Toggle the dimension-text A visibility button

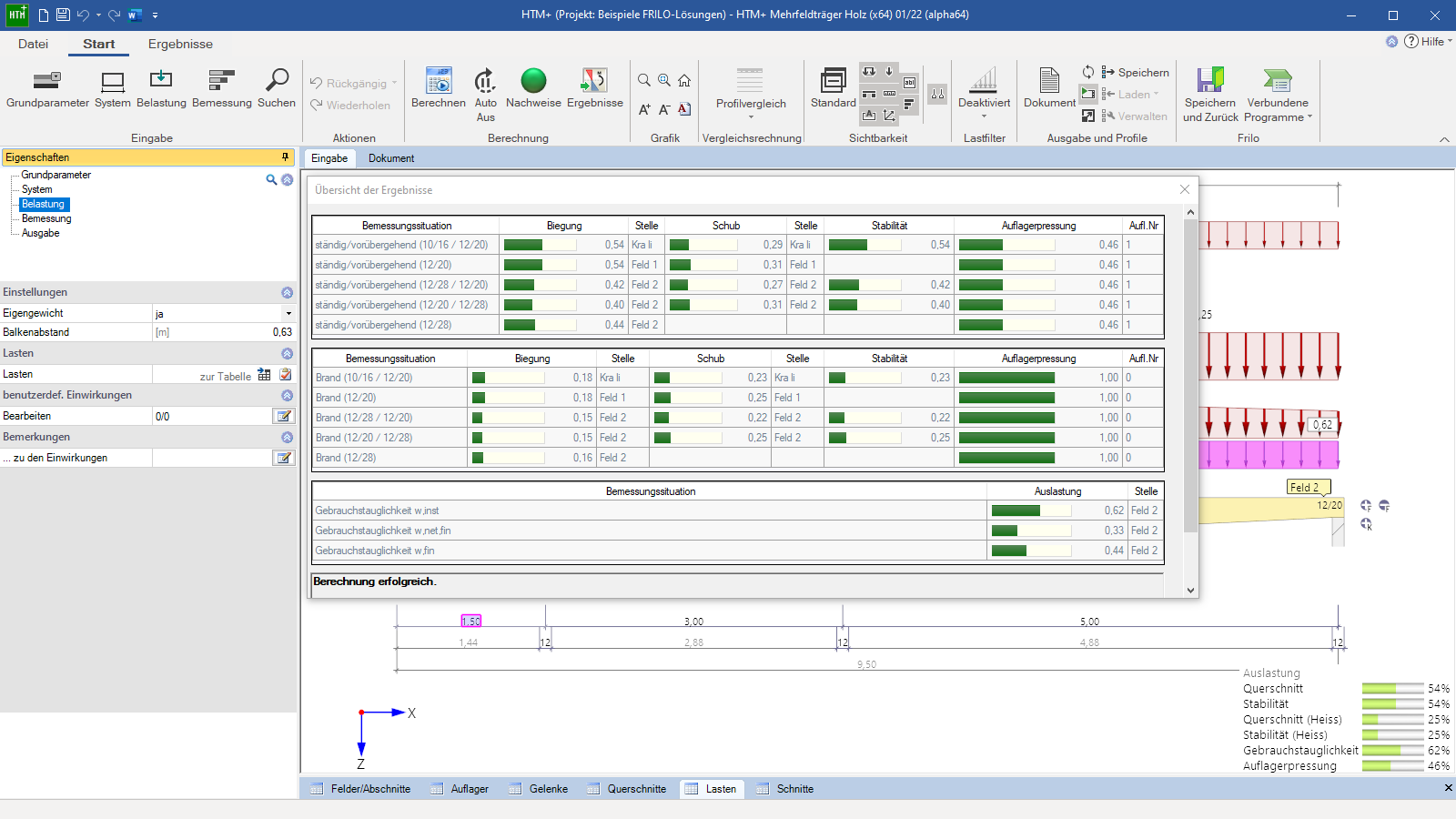click(x=869, y=115)
